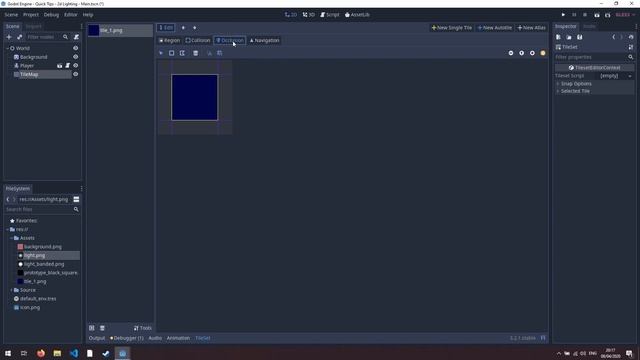Switch to the Navigation tab
Screen dimensions: 640x360
coord(264,40)
